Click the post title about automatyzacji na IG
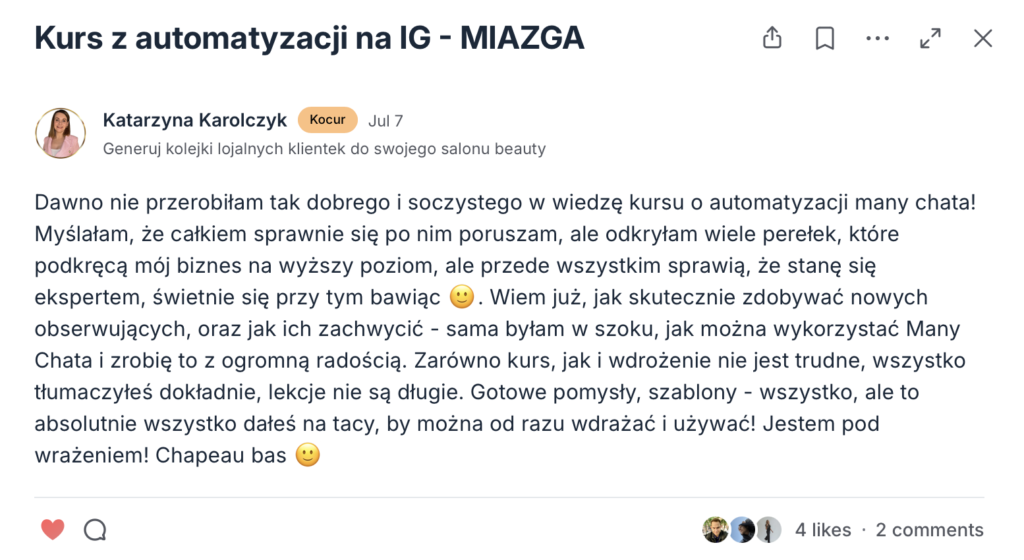The width and height of the screenshot is (1024, 560). pyautogui.click(x=309, y=38)
